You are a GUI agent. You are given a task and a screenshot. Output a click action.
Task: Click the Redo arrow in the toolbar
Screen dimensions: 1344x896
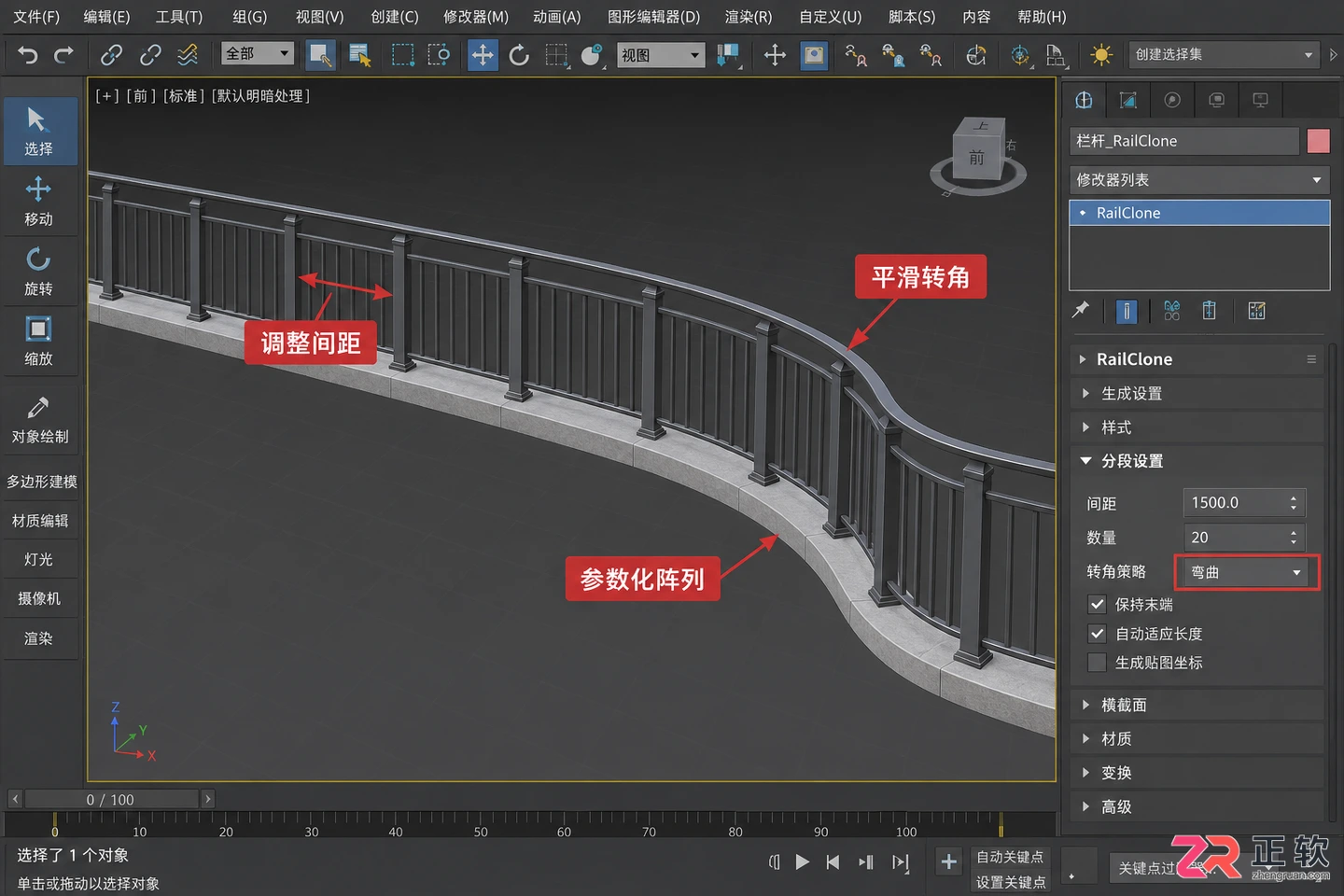63,55
